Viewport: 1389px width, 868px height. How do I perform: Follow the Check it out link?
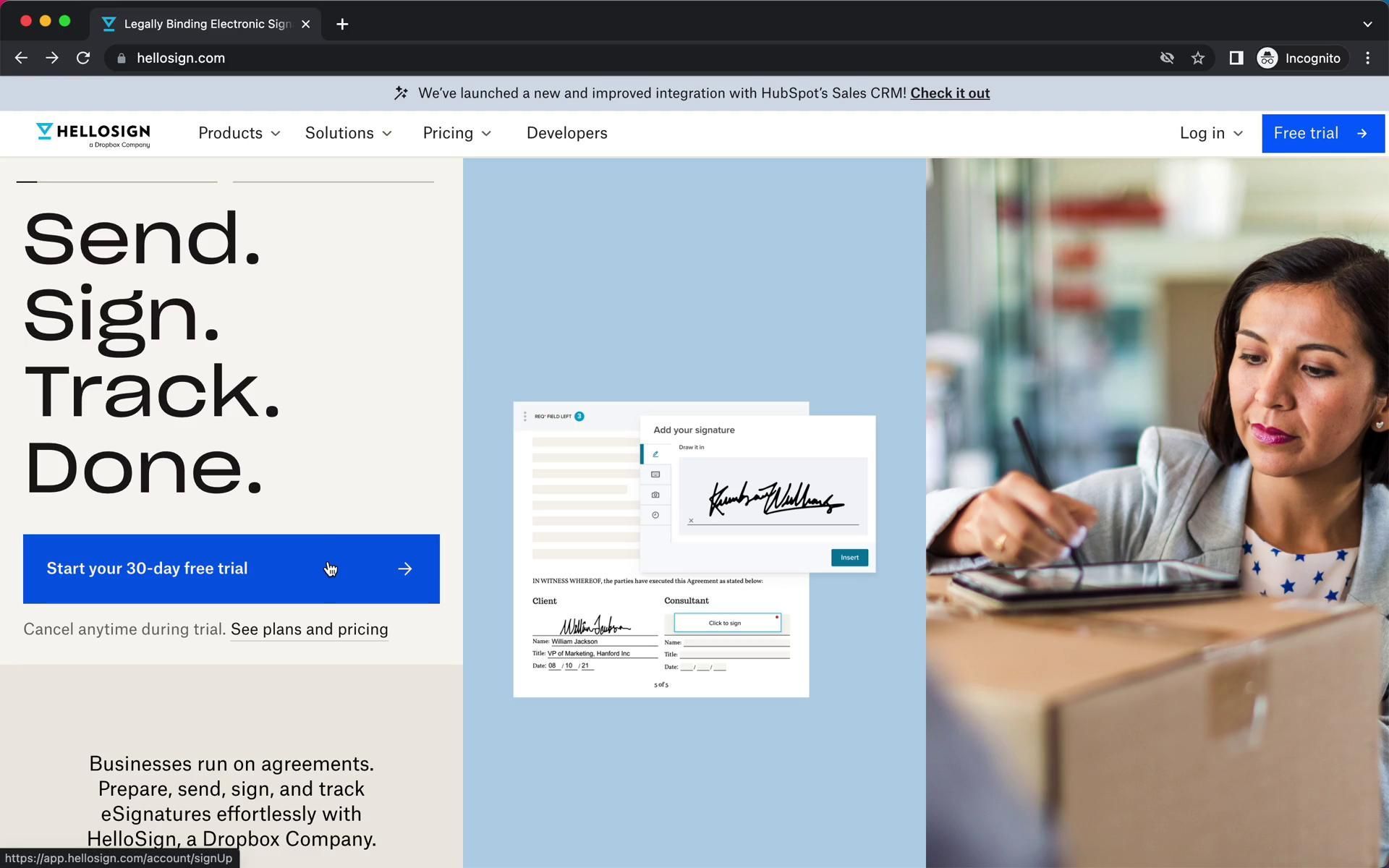[949, 93]
